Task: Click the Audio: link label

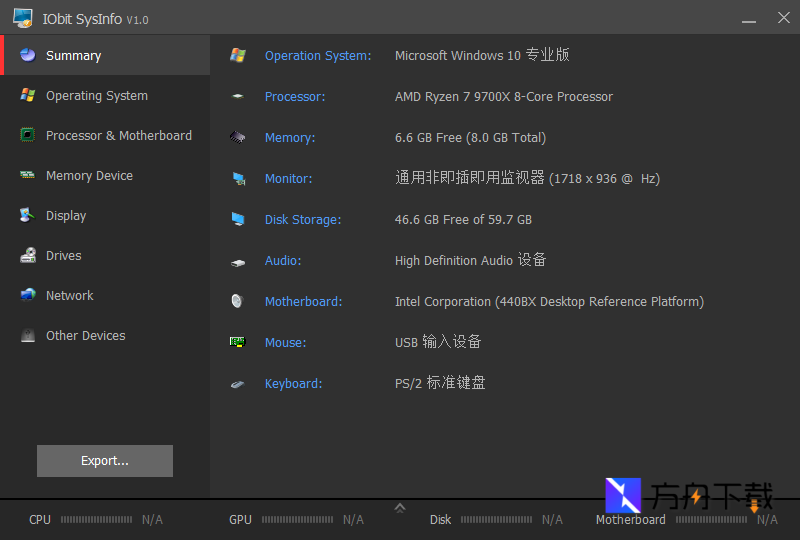Action: 283,261
